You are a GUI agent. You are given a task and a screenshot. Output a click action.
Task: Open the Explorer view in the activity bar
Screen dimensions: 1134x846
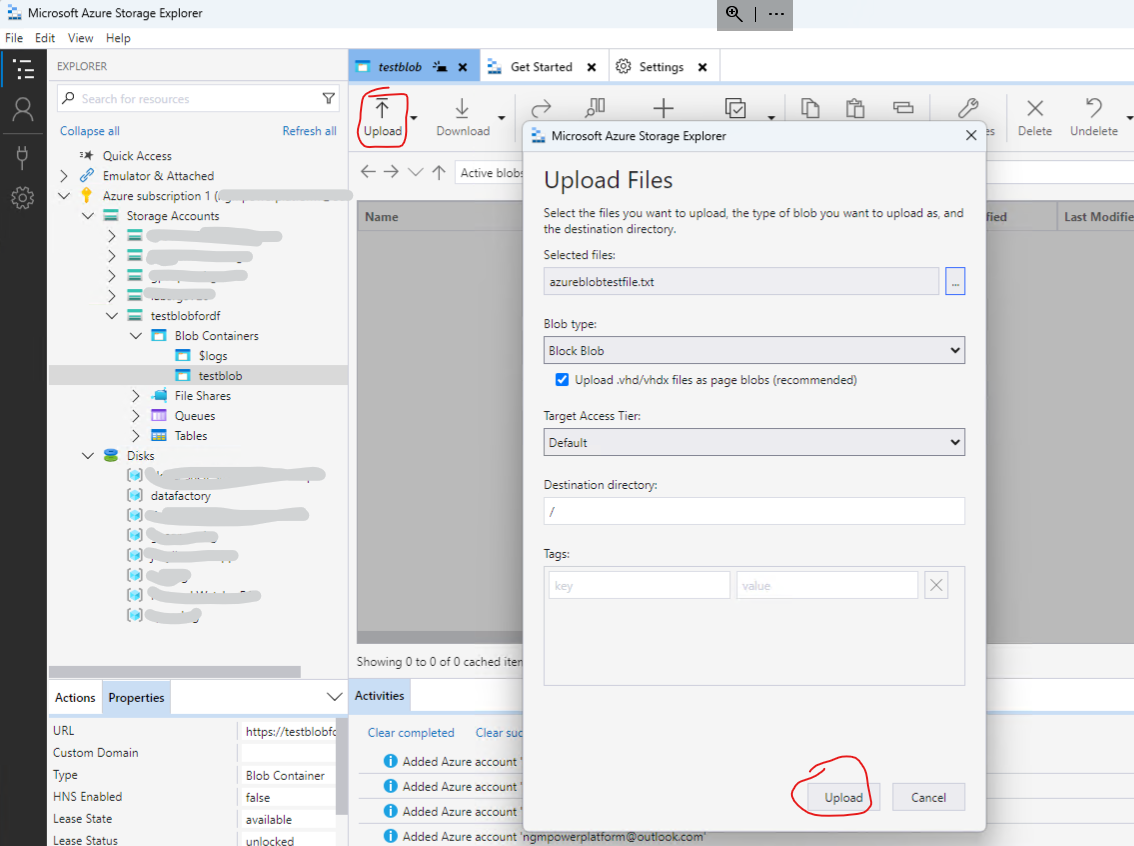point(23,69)
